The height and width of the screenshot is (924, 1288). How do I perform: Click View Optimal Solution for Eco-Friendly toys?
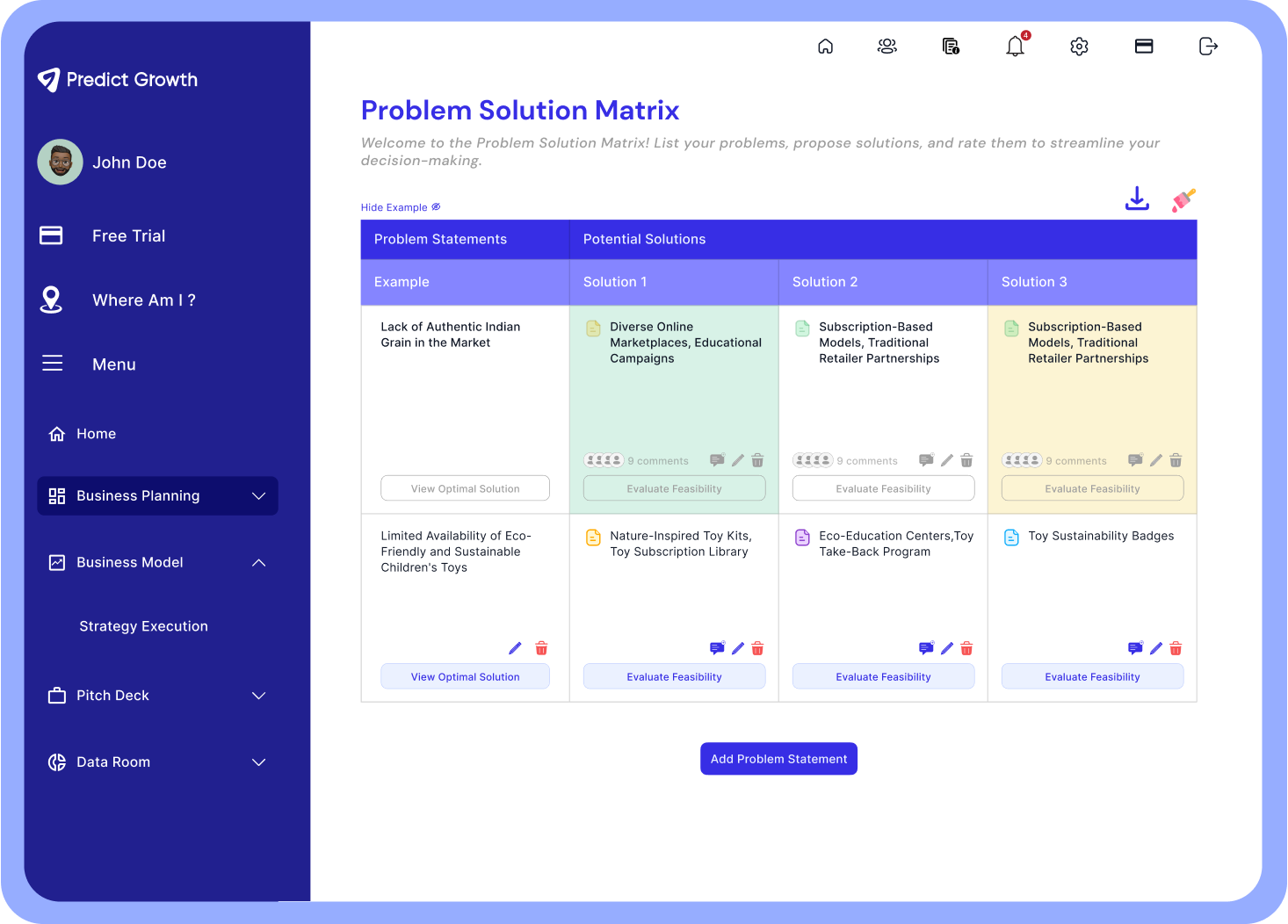(465, 676)
